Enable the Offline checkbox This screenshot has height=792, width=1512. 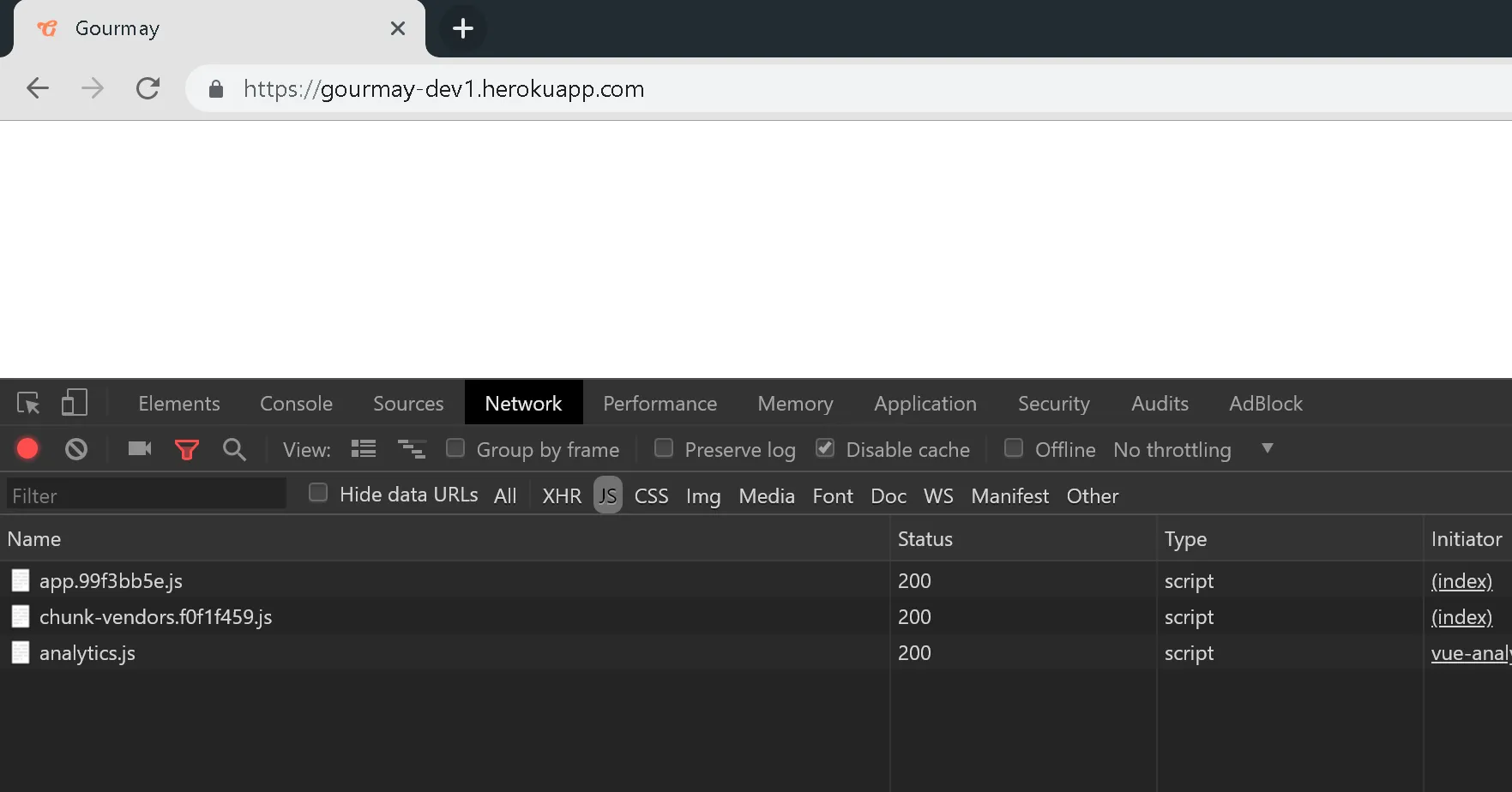tap(1014, 448)
